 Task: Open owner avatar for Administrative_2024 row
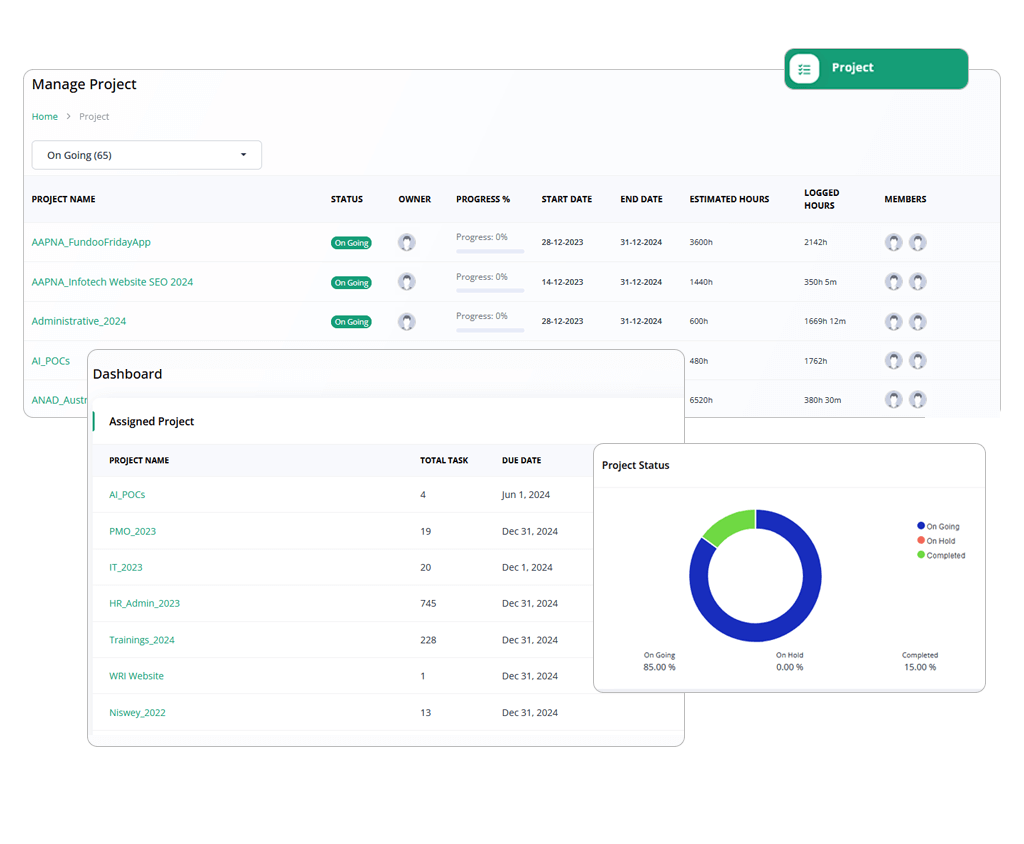406,321
